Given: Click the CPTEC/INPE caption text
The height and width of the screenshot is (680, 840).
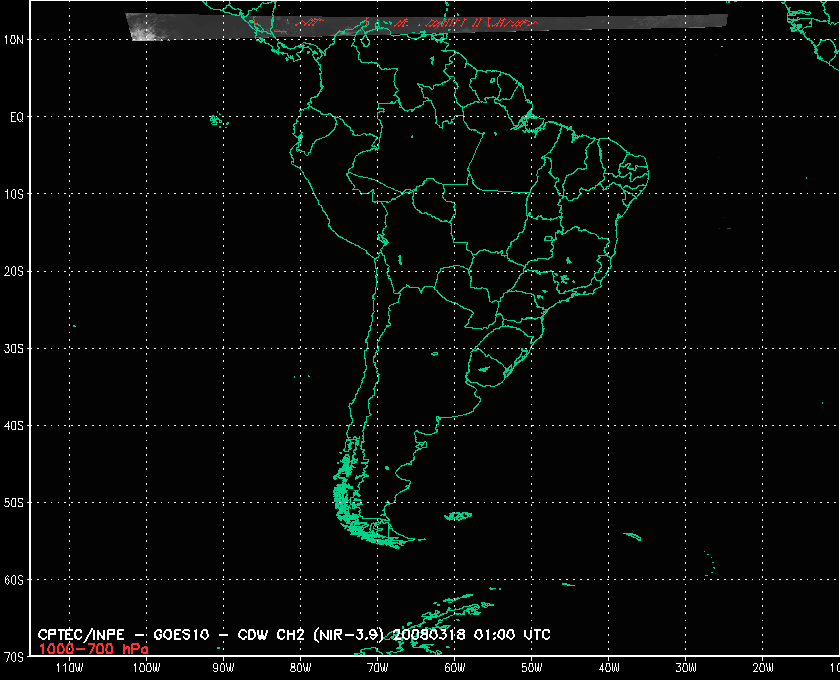Looking at the screenshot, I should point(81,635).
